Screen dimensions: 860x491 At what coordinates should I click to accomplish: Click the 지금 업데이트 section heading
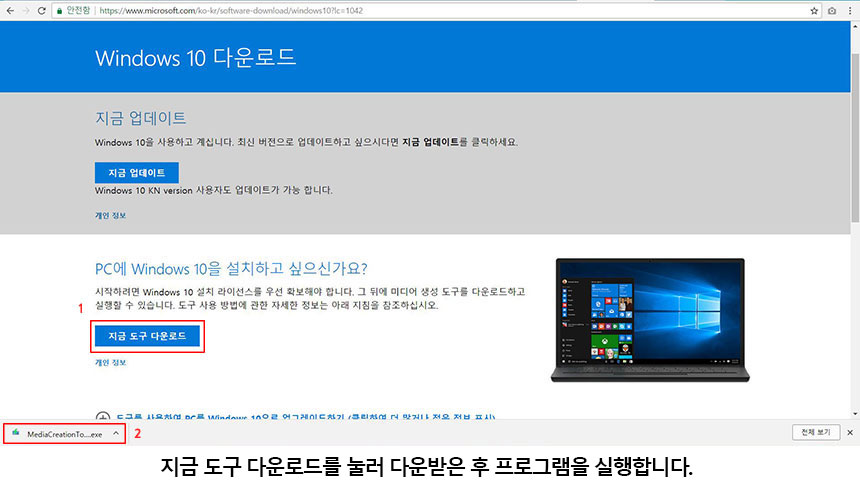coord(140,118)
